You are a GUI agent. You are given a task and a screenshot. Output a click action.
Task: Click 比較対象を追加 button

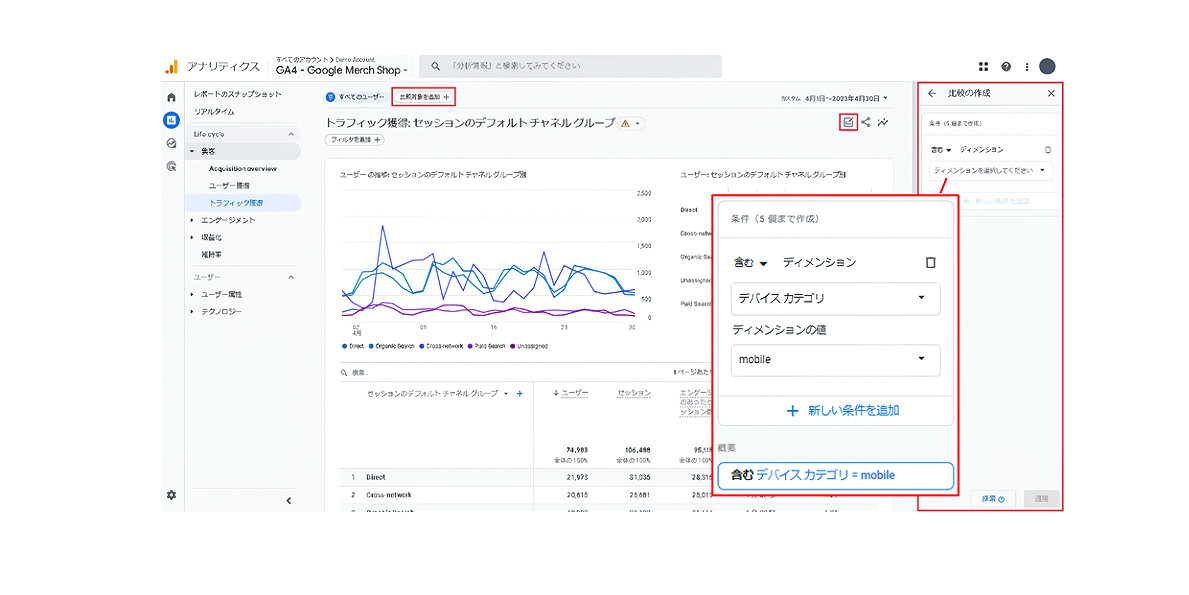click(424, 97)
